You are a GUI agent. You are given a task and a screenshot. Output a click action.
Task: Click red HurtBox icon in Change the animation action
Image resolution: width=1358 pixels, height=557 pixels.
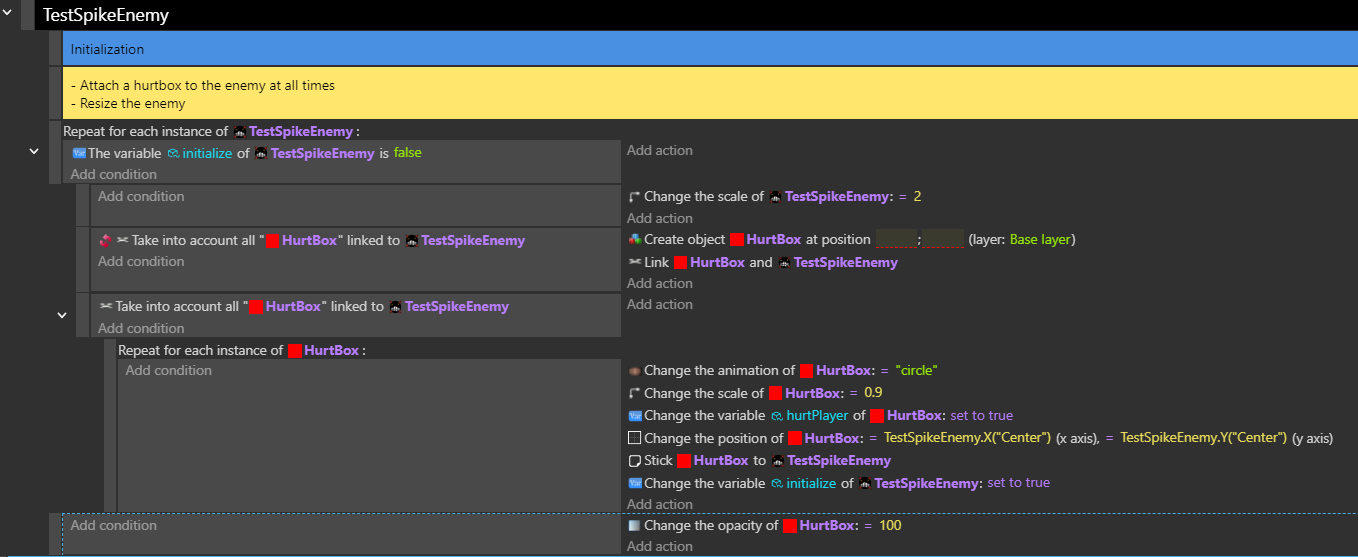pos(806,371)
